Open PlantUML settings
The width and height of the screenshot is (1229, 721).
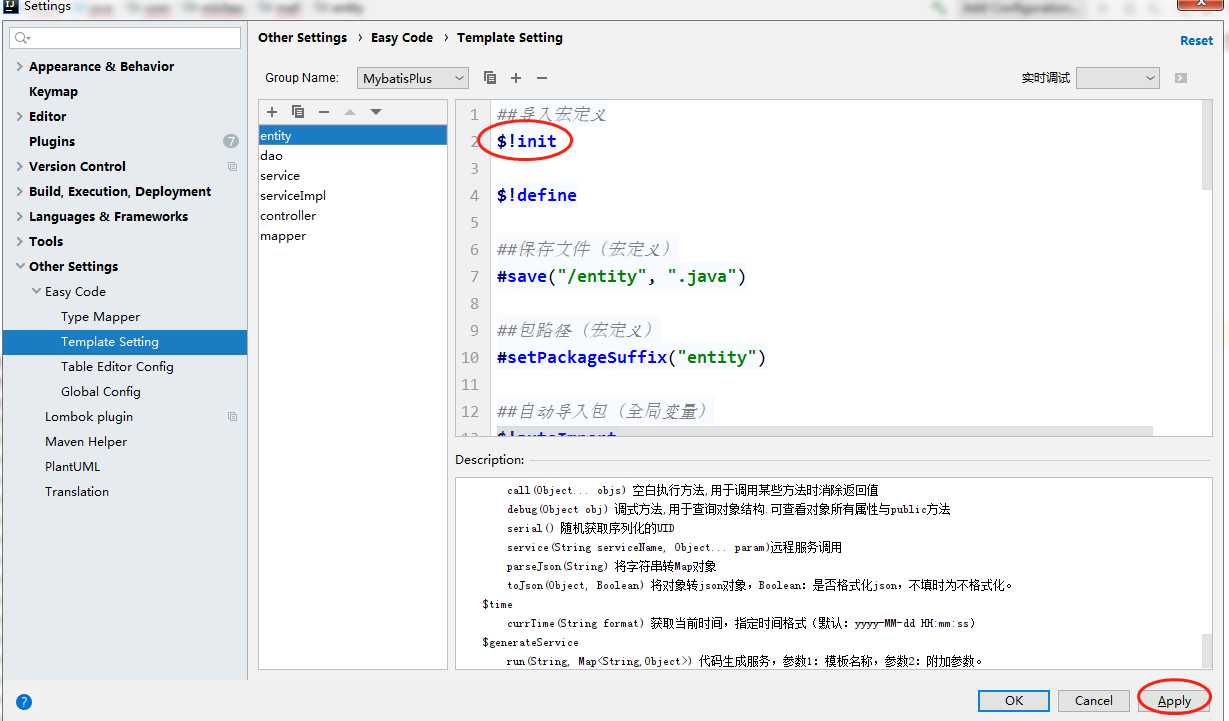tap(72, 466)
